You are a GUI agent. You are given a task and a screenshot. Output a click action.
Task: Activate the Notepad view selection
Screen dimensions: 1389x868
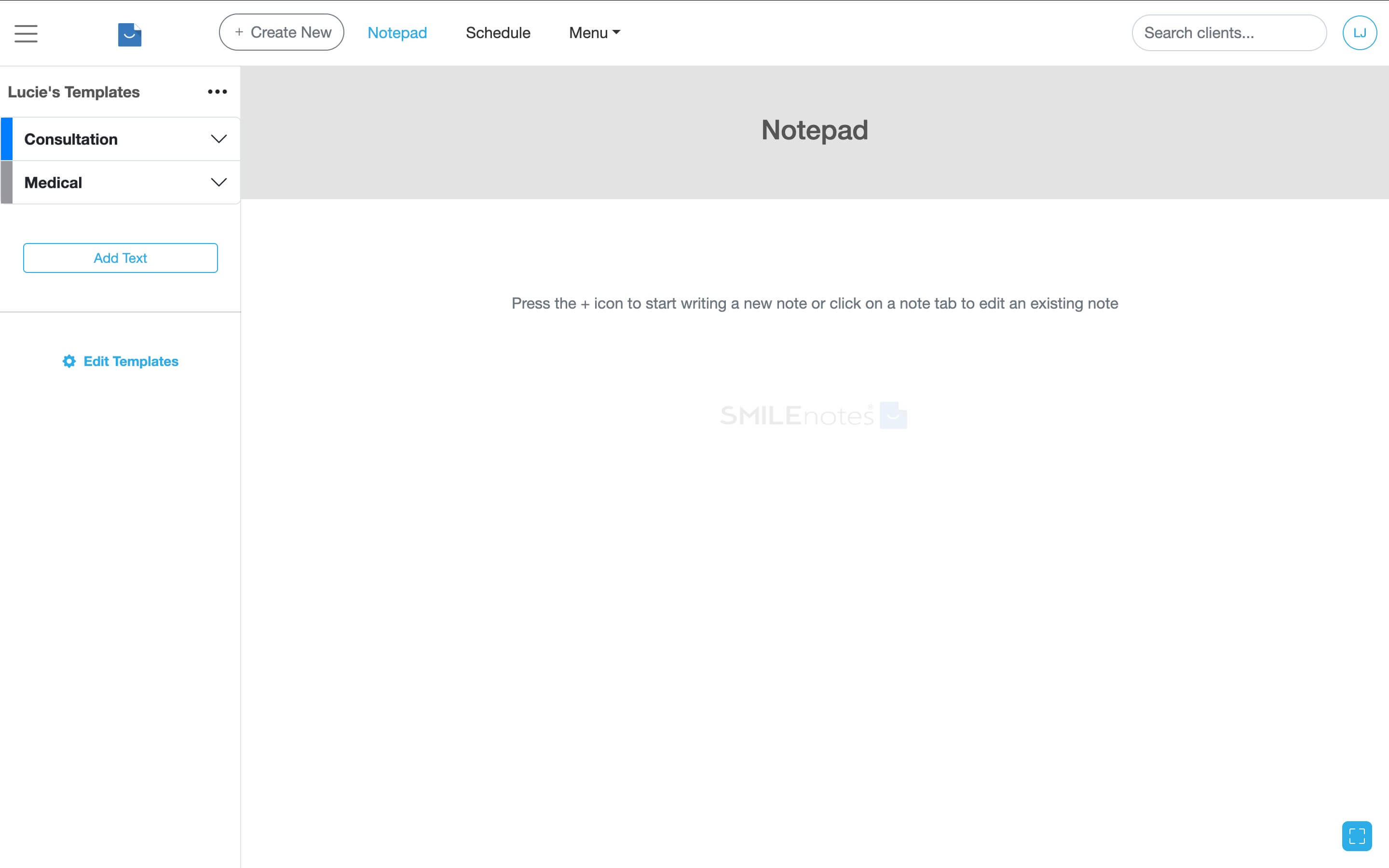397,33
